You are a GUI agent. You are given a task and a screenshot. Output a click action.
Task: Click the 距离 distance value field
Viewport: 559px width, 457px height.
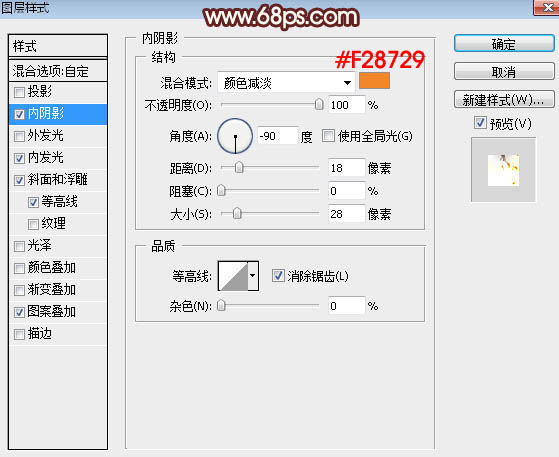[x=347, y=168]
